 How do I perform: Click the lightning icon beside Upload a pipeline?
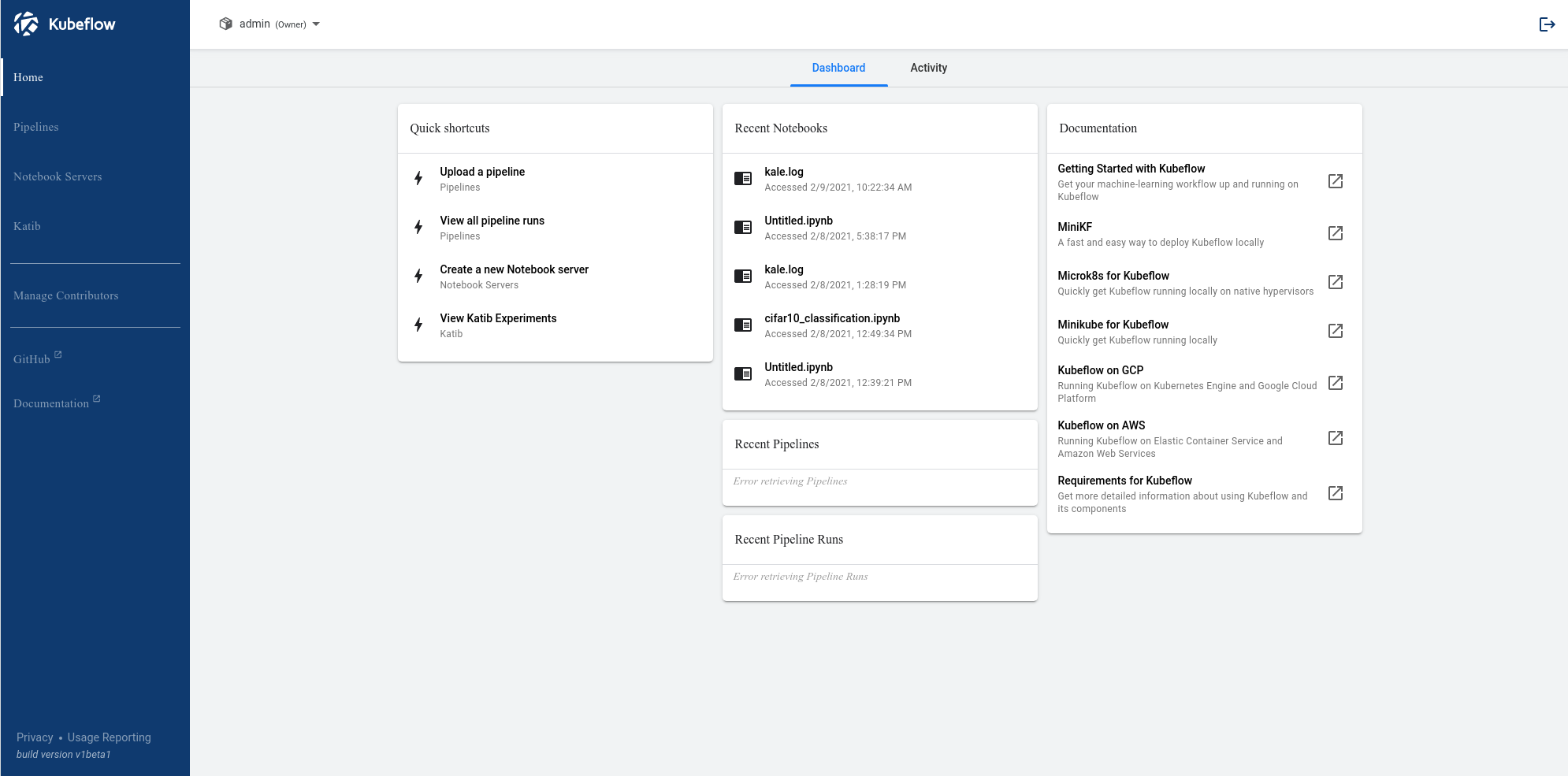[418, 178]
